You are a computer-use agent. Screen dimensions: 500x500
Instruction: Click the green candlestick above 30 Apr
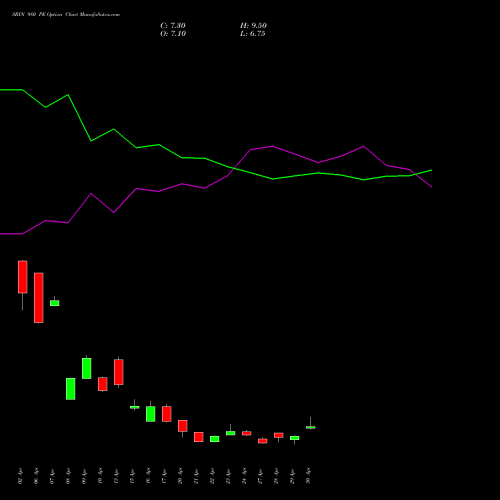pos(311,427)
